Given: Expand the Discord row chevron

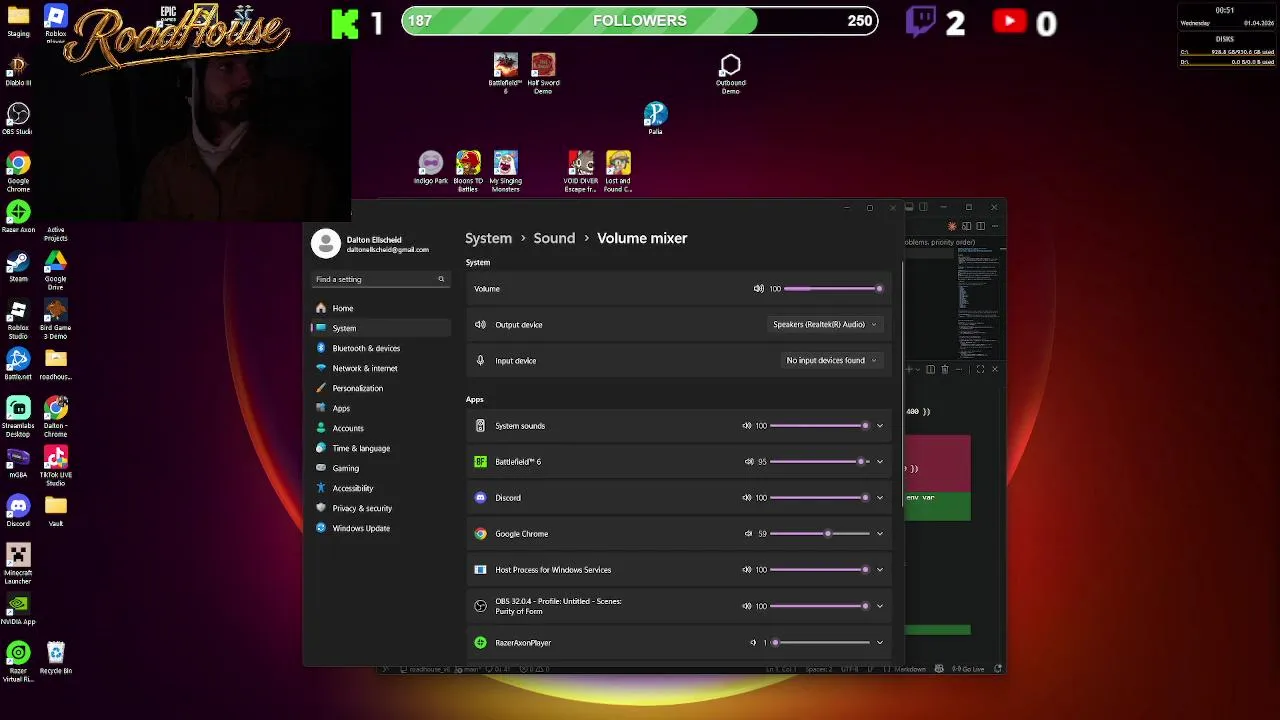Looking at the screenshot, I should point(880,498).
